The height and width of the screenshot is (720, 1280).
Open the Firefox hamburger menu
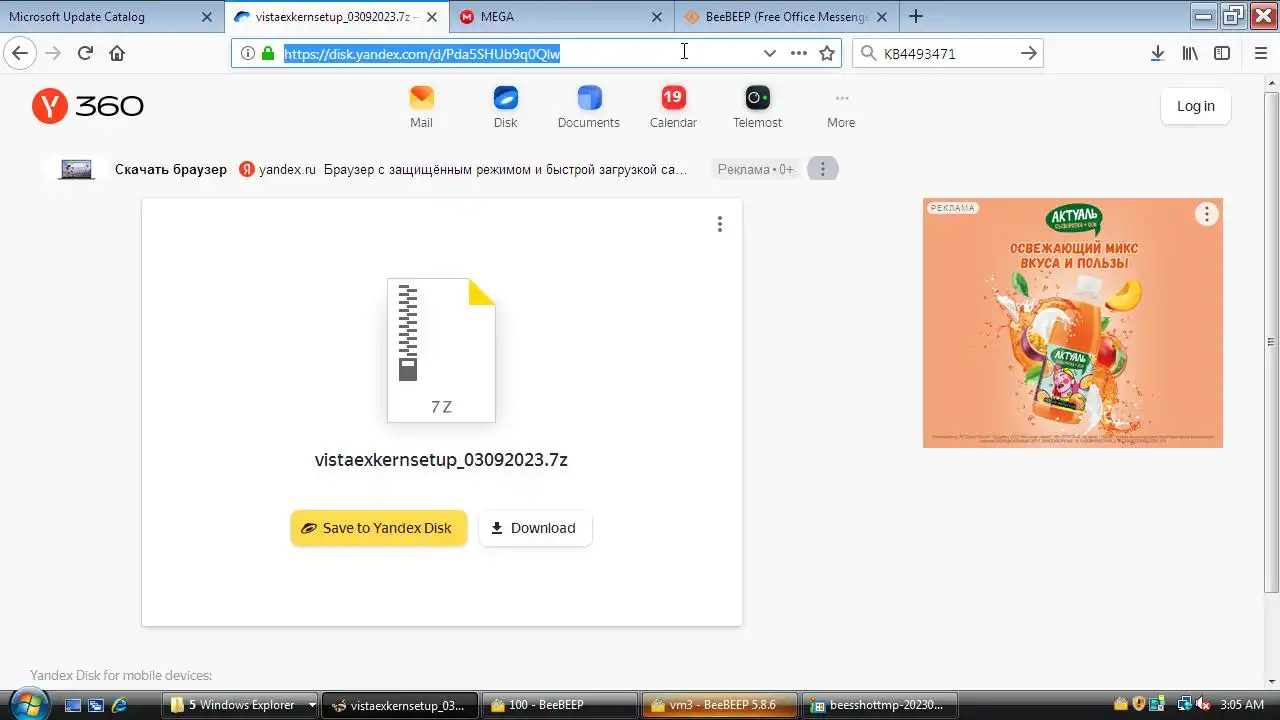1260,54
